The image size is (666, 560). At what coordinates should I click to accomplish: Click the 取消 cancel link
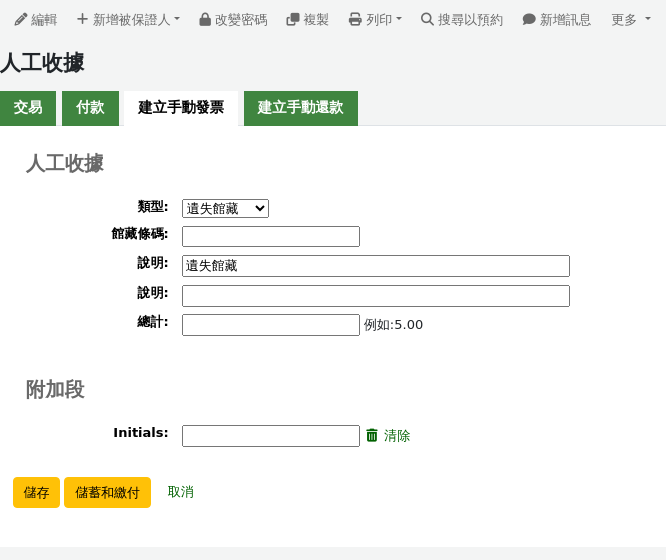pos(181,492)
